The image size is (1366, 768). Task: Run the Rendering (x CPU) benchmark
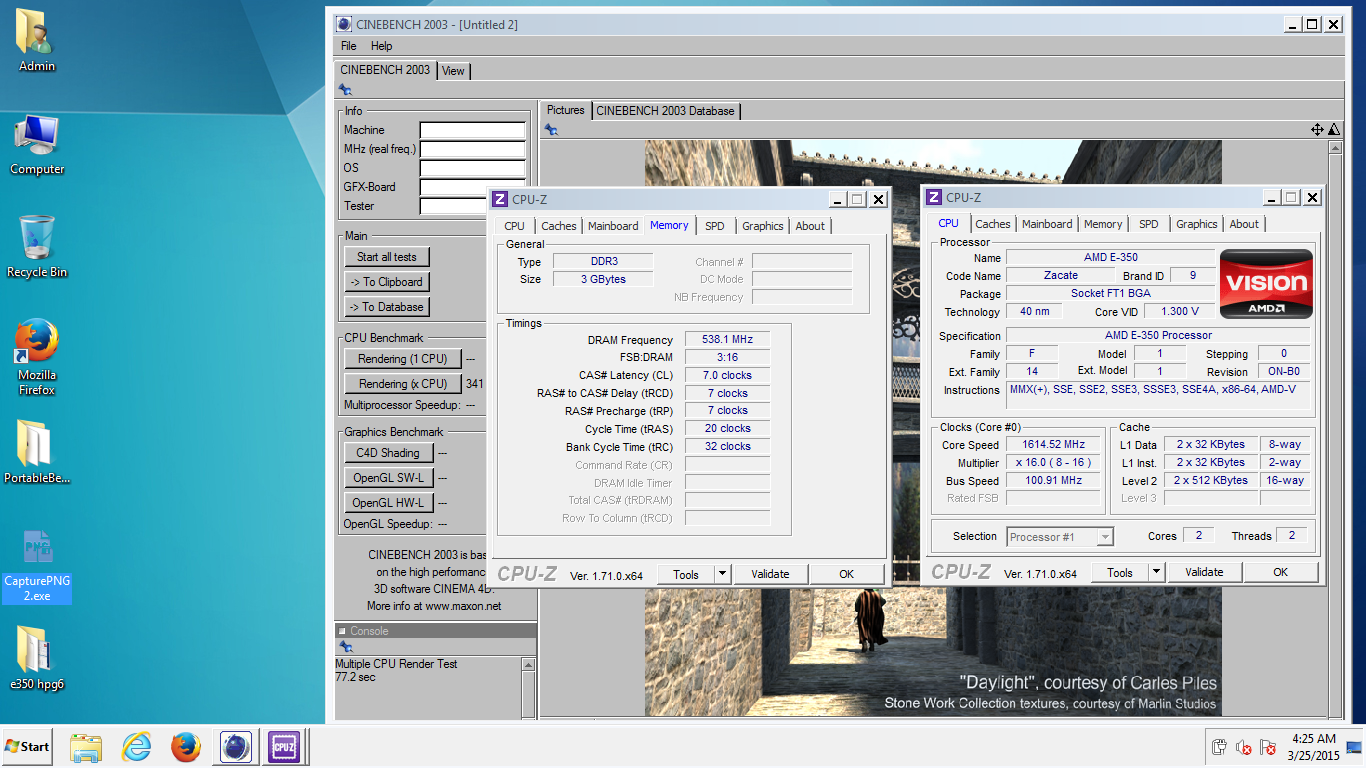pos(403,384)
